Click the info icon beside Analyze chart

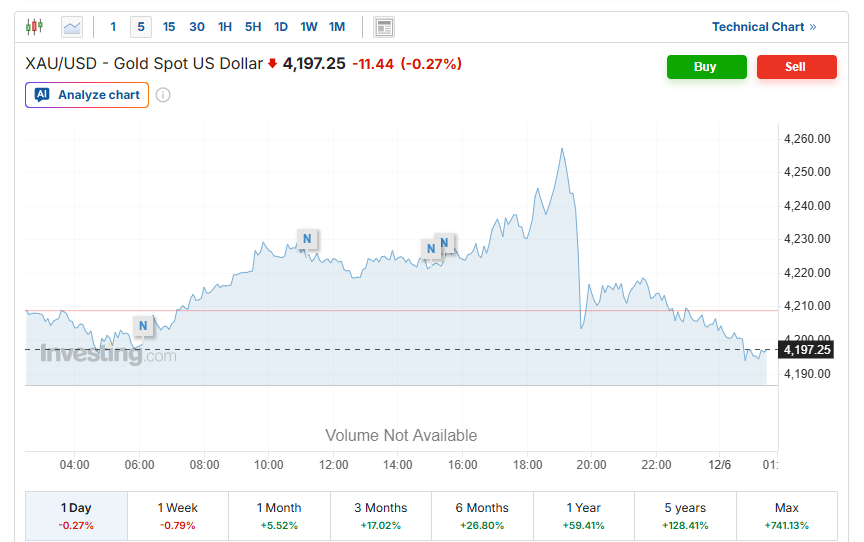(163, 95)
